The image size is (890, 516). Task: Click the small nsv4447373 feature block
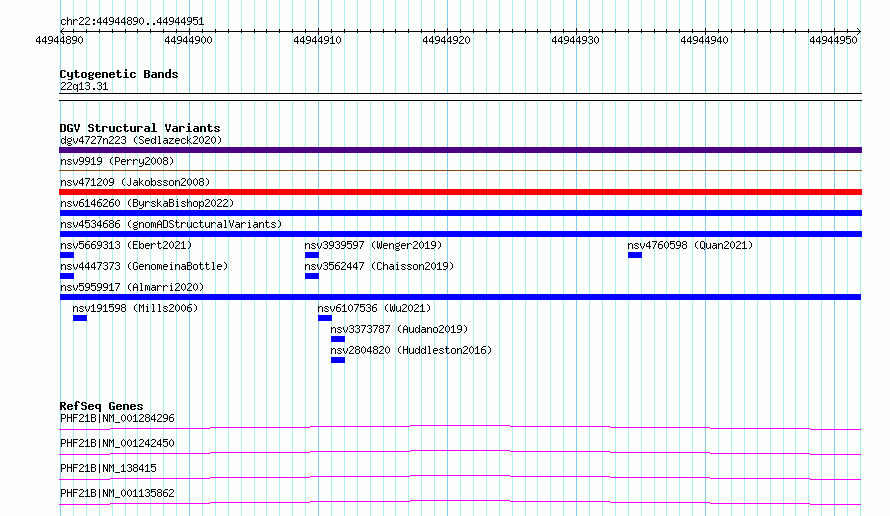pyautogui.click(x=67, y=276)
